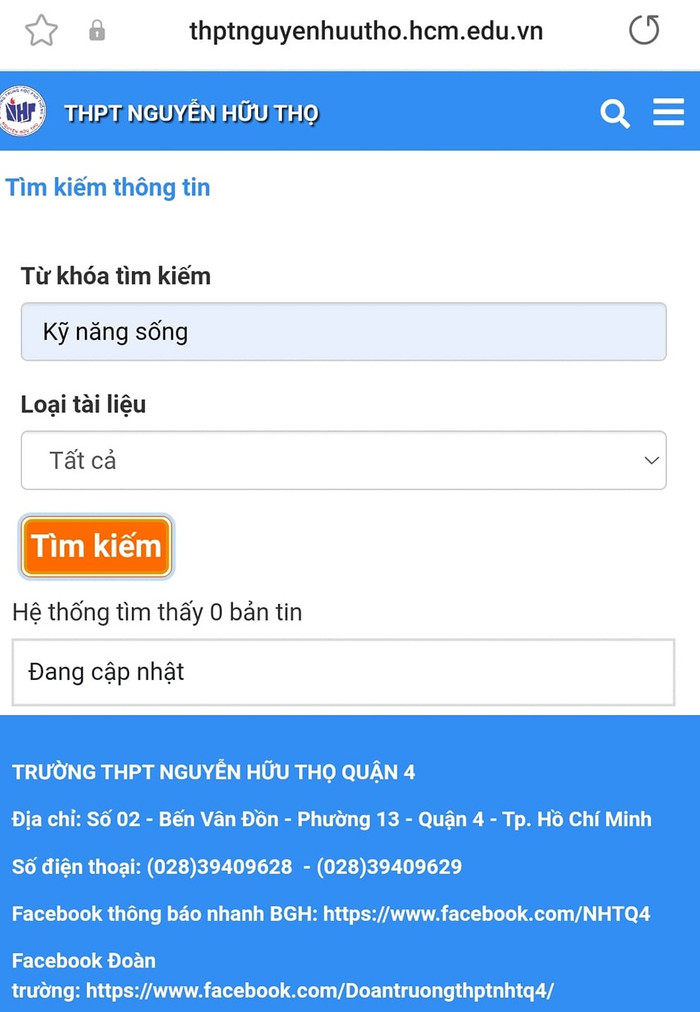Expand the Tất cả document type selector
The image size is (700, 1012).
click(x=344, y=461)
